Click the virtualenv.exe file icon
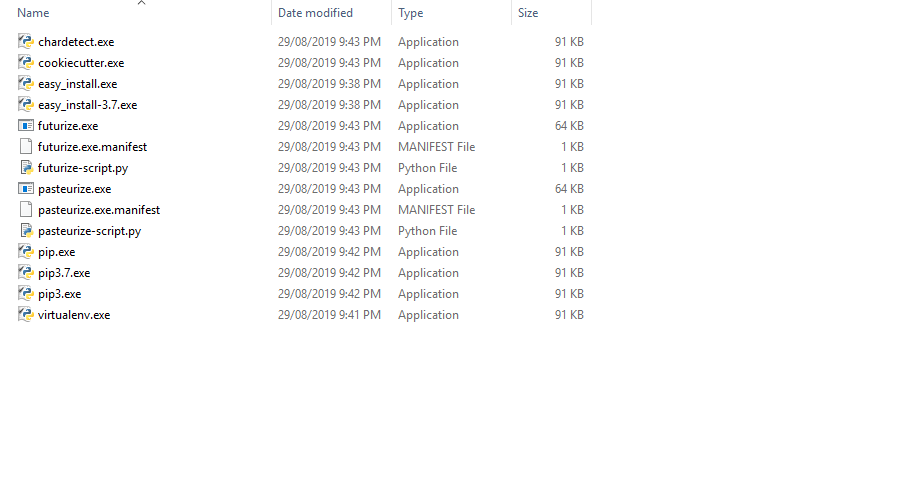 pyautogui.click(x=25, y=314)
